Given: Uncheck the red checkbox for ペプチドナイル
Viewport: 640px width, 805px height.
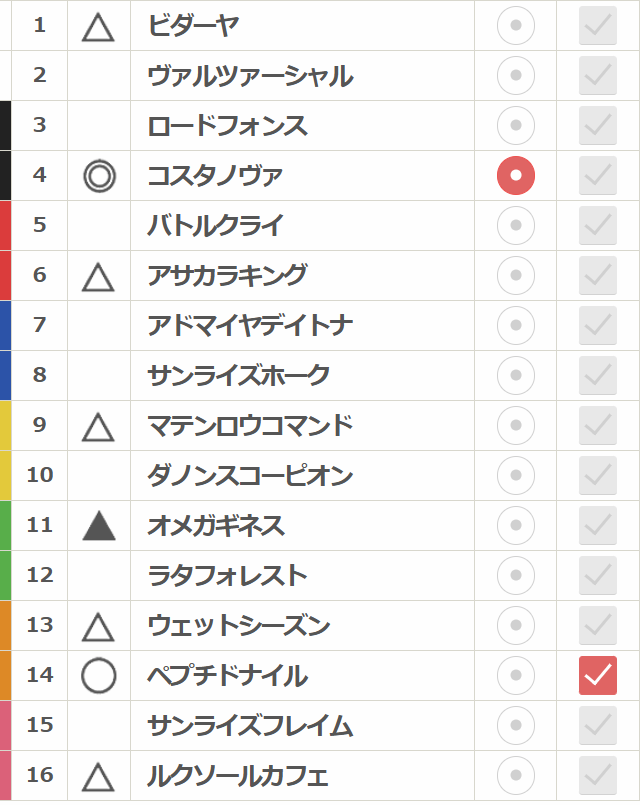Looking at the screenshot, I should coord(598,676).
